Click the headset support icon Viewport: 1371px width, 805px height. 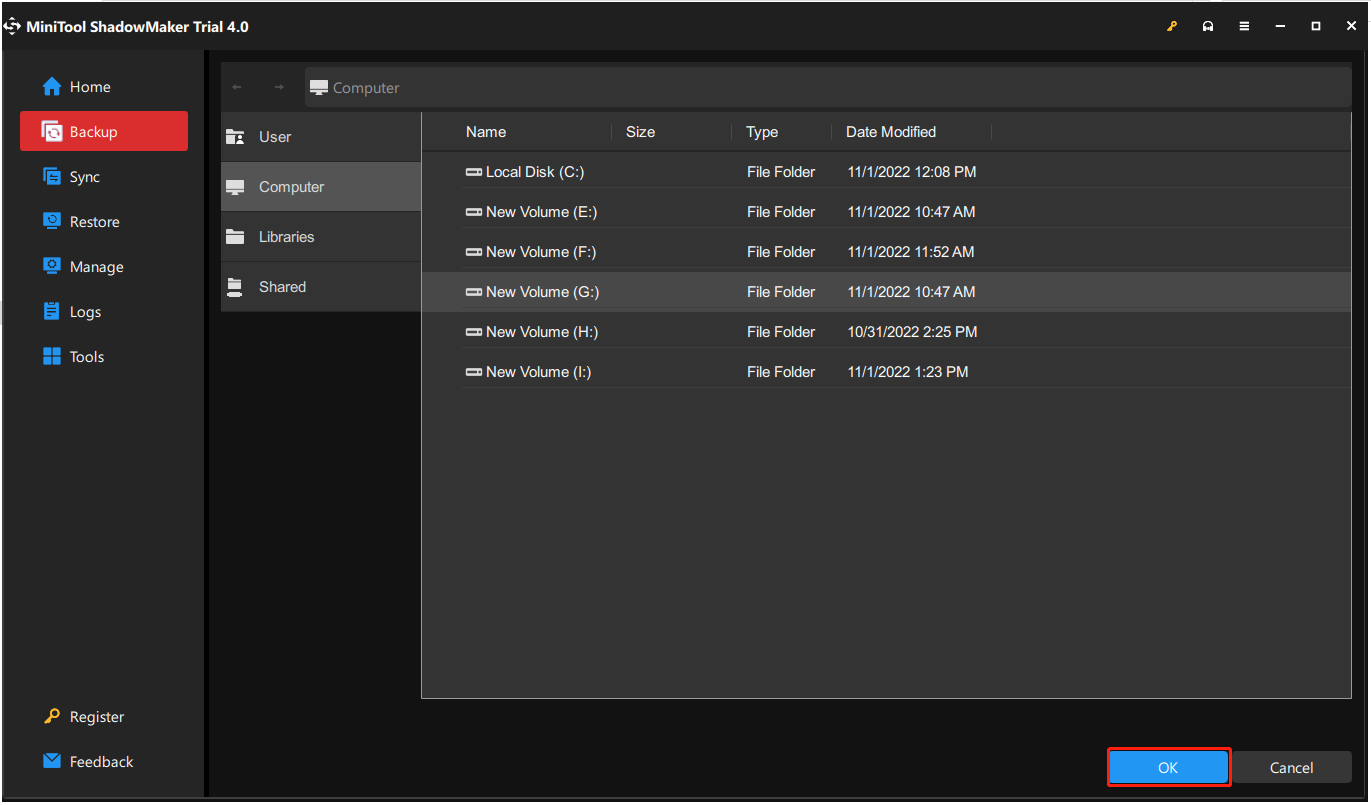tap(1208, 27)
